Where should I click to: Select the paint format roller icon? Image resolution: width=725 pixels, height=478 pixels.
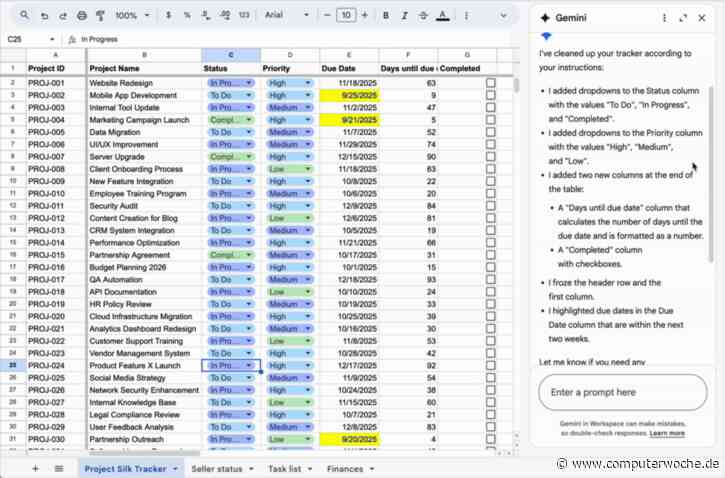[100, 16]
